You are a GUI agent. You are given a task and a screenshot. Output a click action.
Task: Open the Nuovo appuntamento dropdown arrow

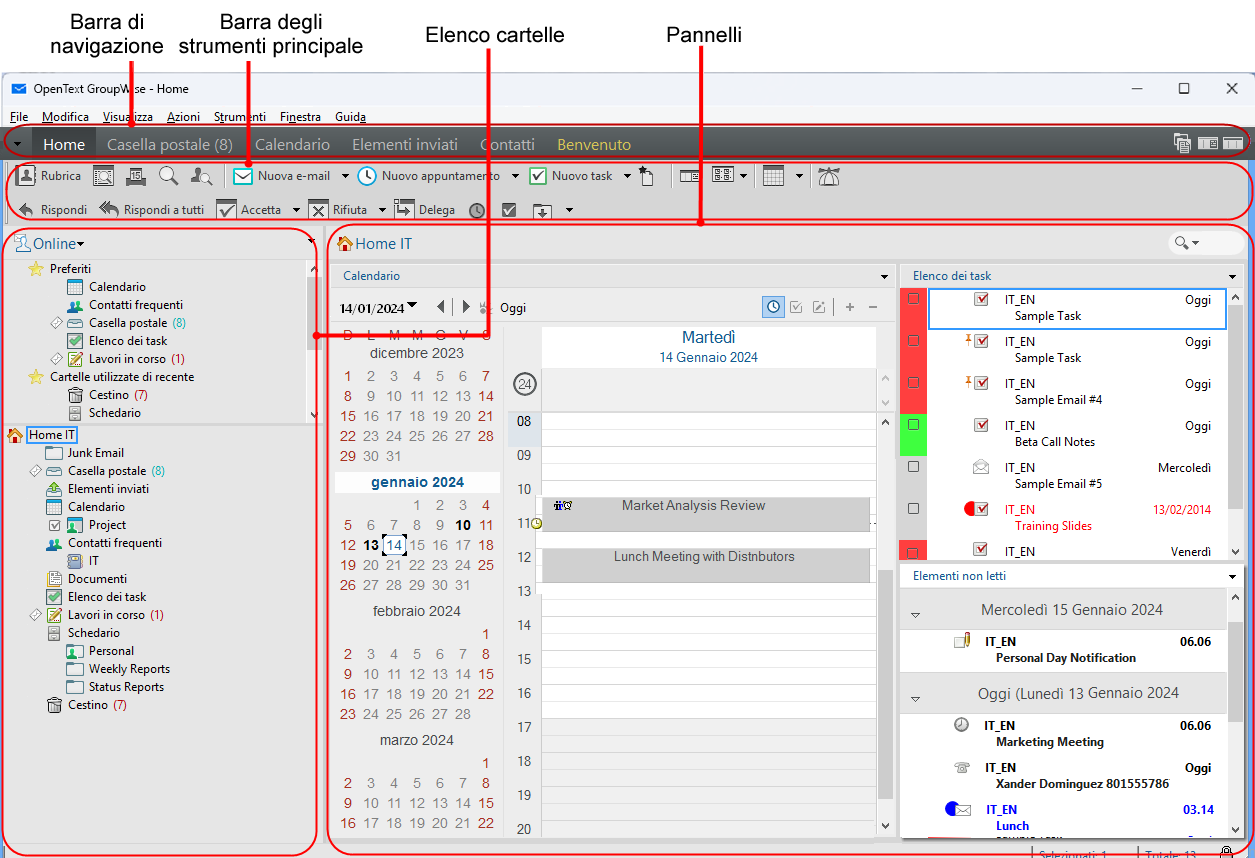515,177
